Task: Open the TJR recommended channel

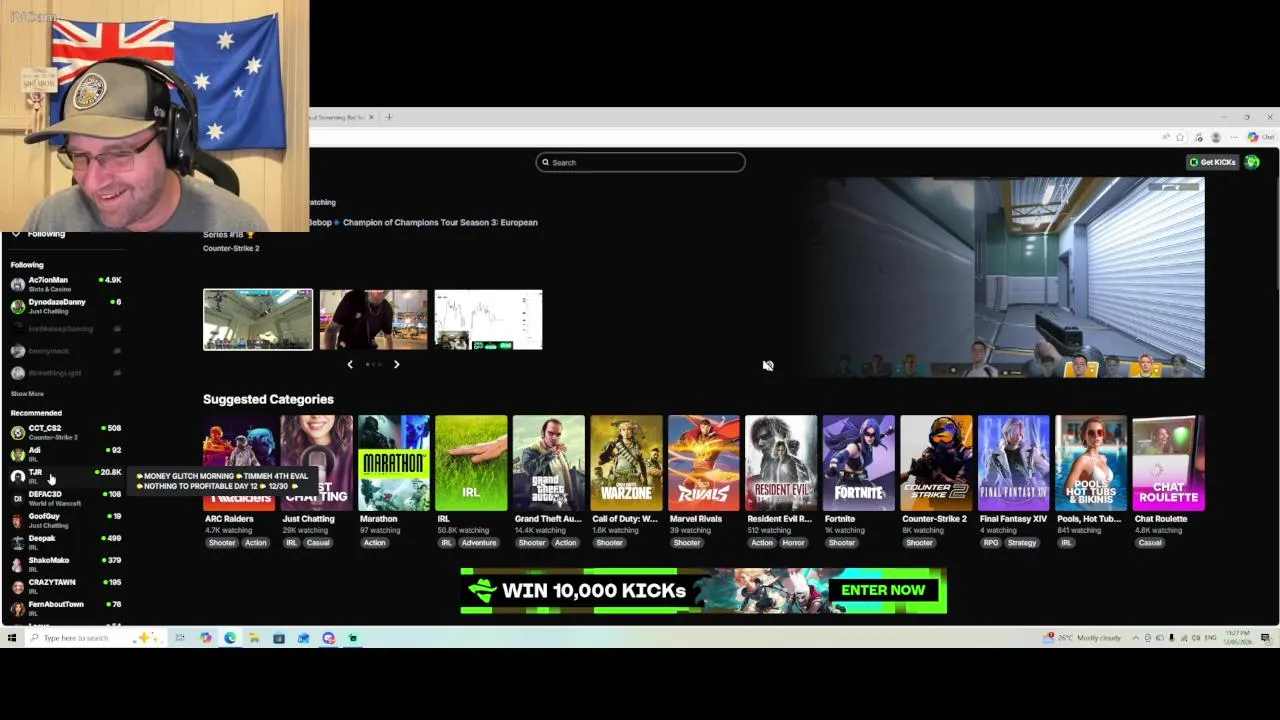Action: [x=66, y=476]
